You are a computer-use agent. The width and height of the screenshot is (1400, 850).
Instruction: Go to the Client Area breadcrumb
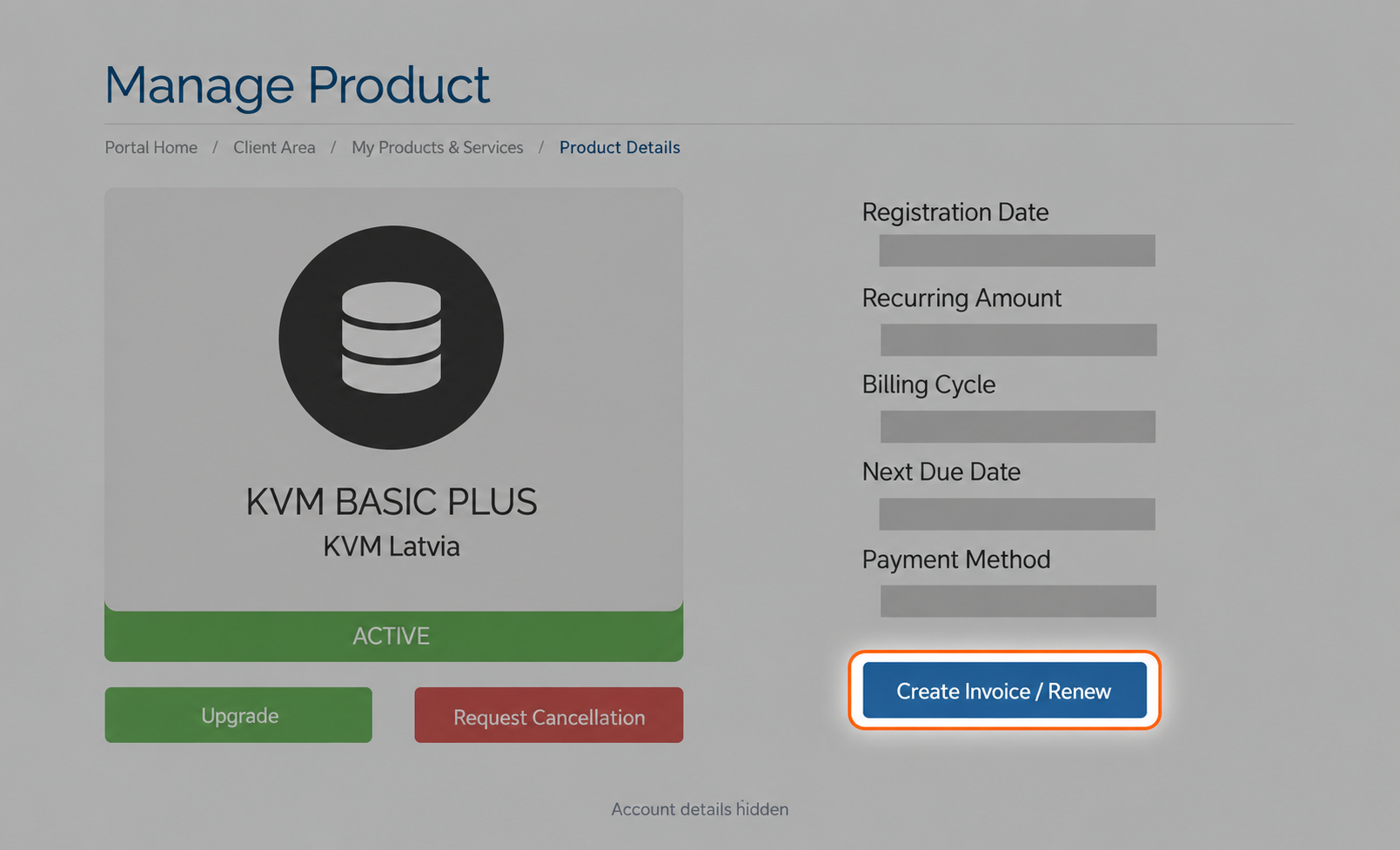click(x=274, y=148)
